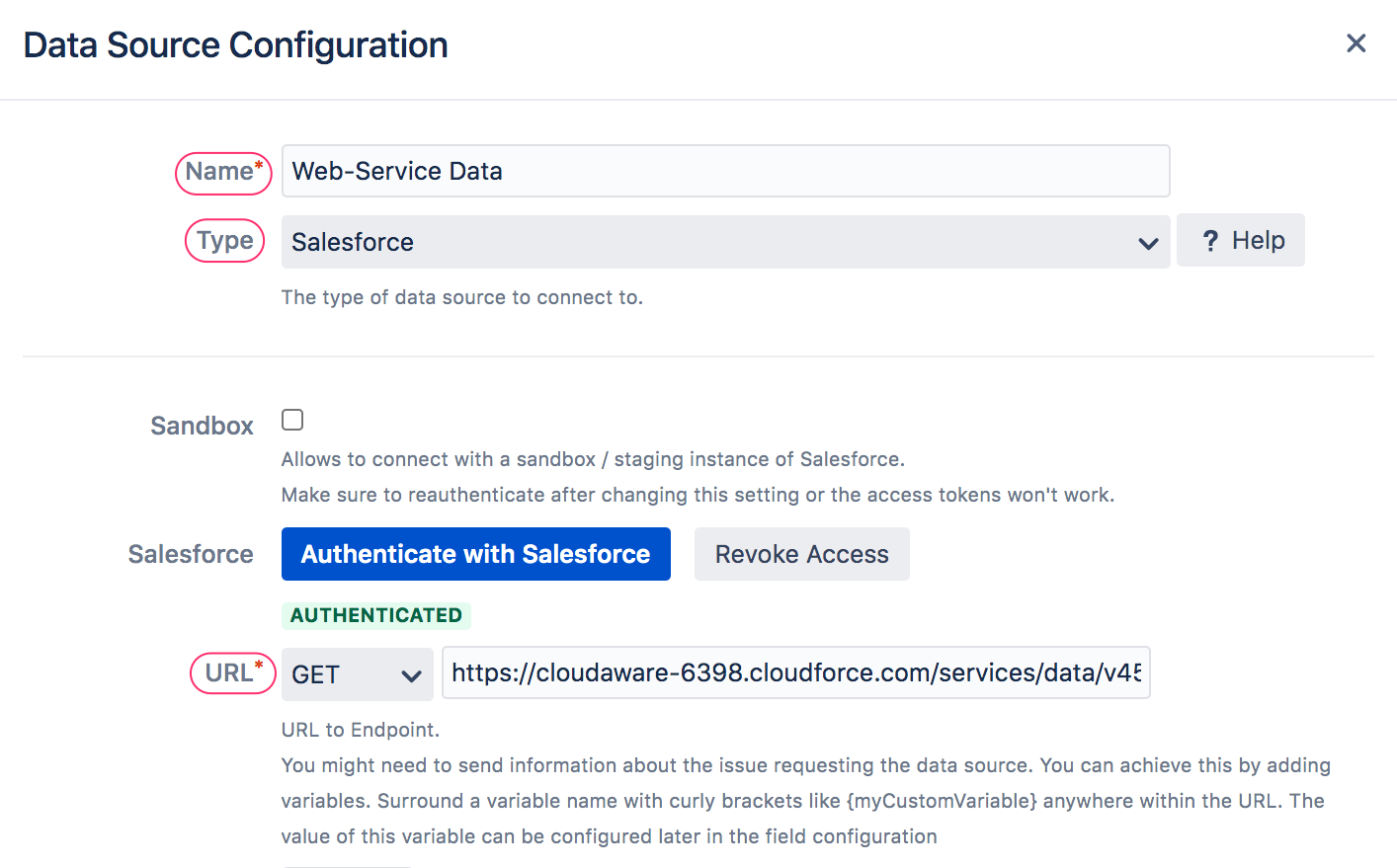Click the Type field label

point(224,240)
